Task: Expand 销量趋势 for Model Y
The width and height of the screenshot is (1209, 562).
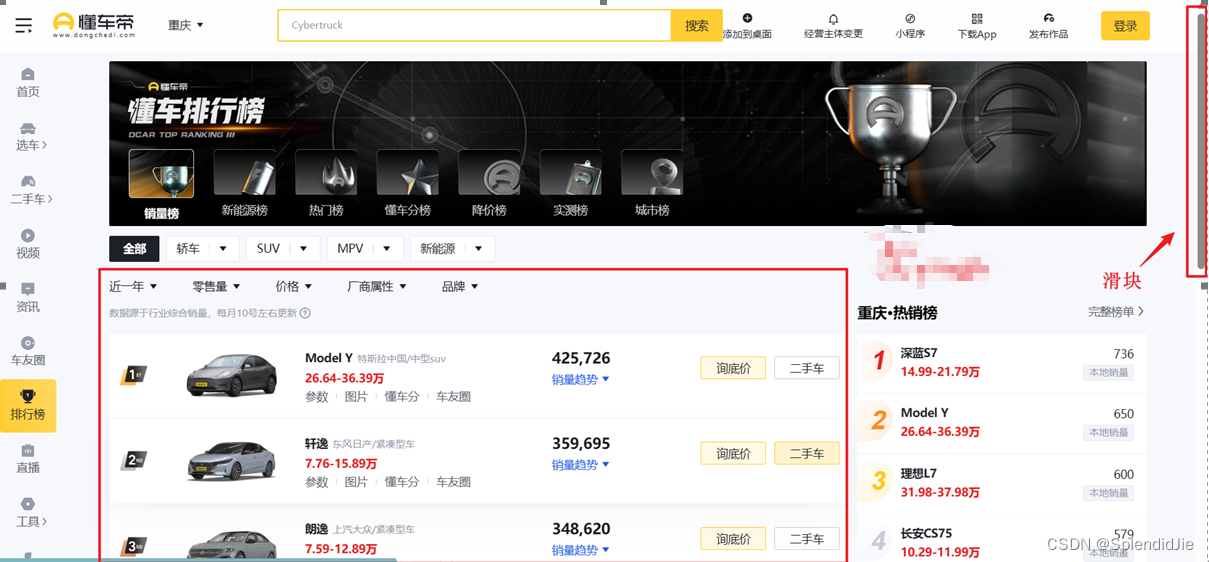Action: click(581, 380)
